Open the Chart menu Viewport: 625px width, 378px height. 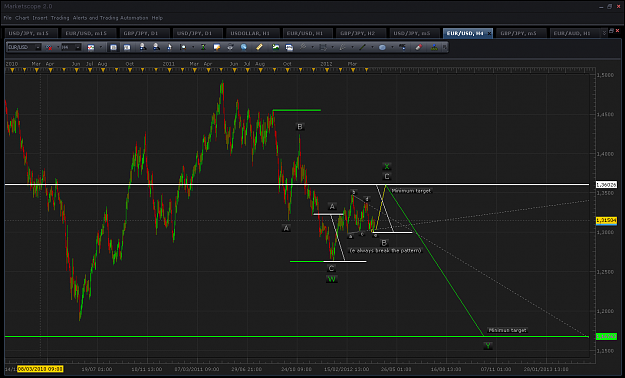coord(22,18)
